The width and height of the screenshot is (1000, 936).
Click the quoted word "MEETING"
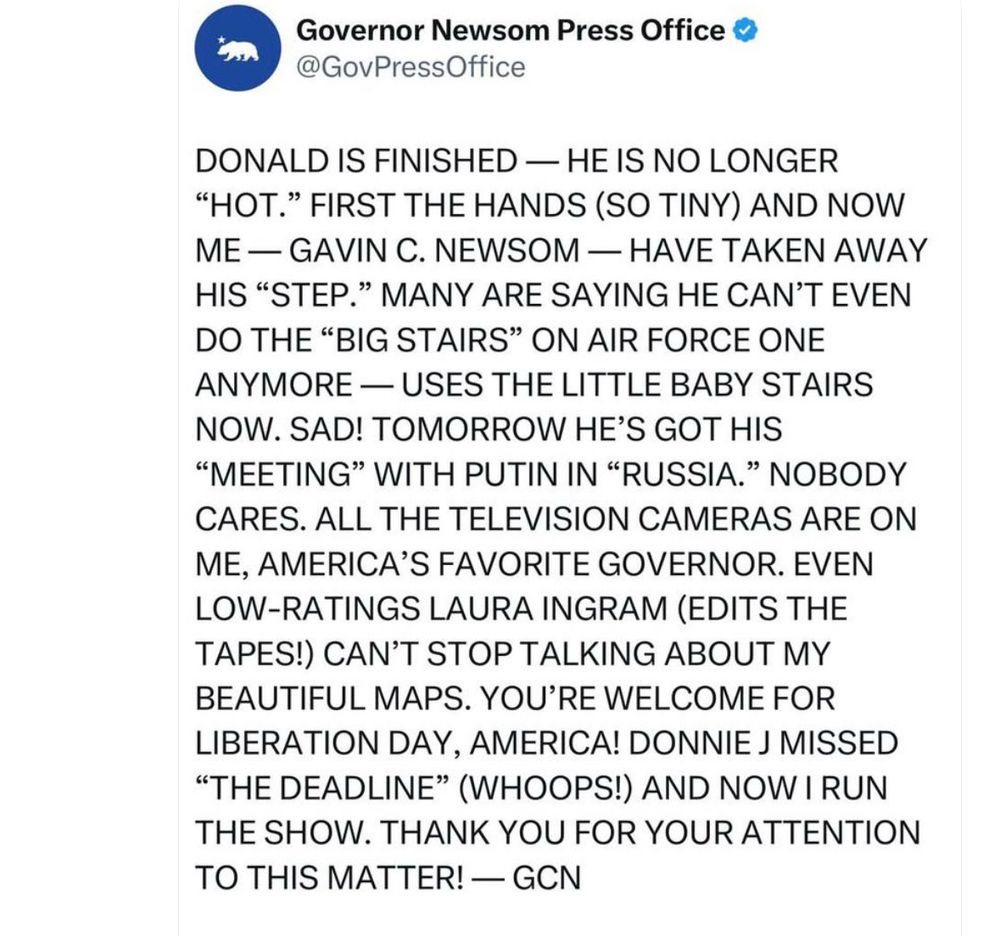[x=268, y=475]
